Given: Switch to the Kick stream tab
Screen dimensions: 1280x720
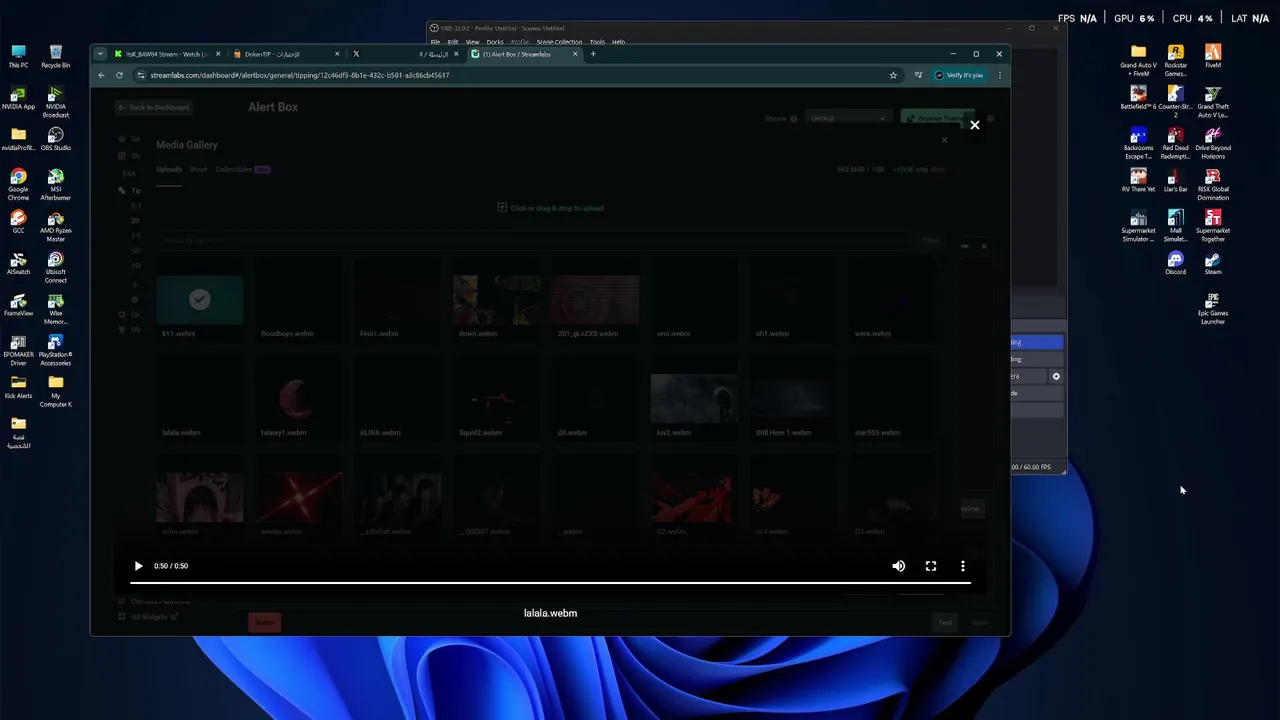Looking at the screenshot, I should [x=166, y=54].
